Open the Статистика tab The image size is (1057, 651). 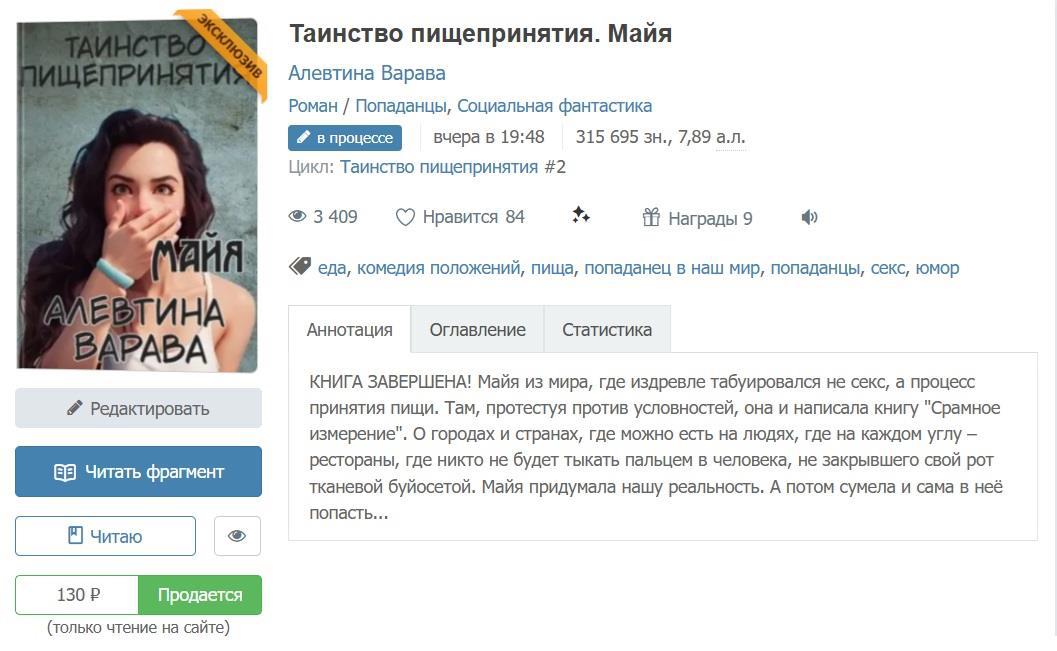click(x=607, y=330)
